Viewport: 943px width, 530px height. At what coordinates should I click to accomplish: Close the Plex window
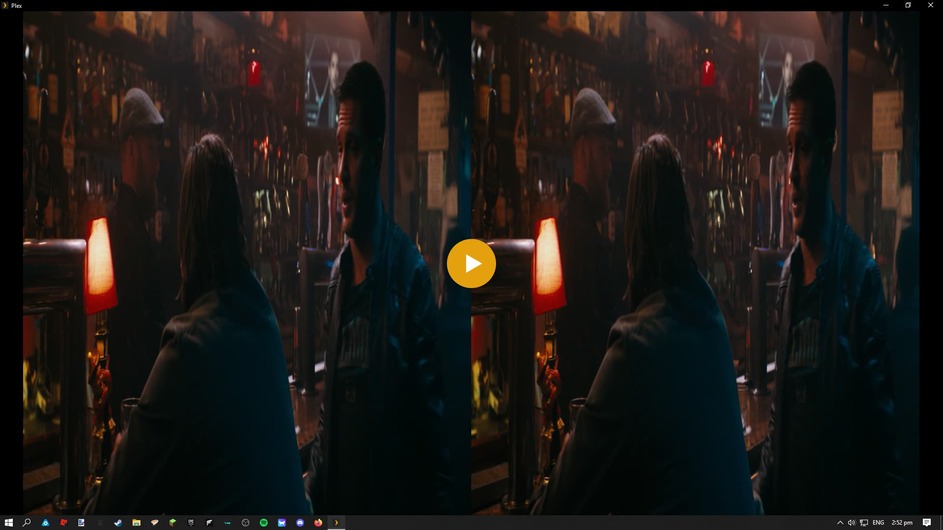point(930,5)
